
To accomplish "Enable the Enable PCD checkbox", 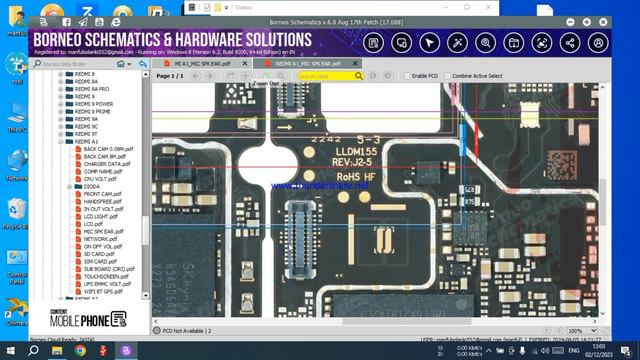I will [x=407, y=76].
